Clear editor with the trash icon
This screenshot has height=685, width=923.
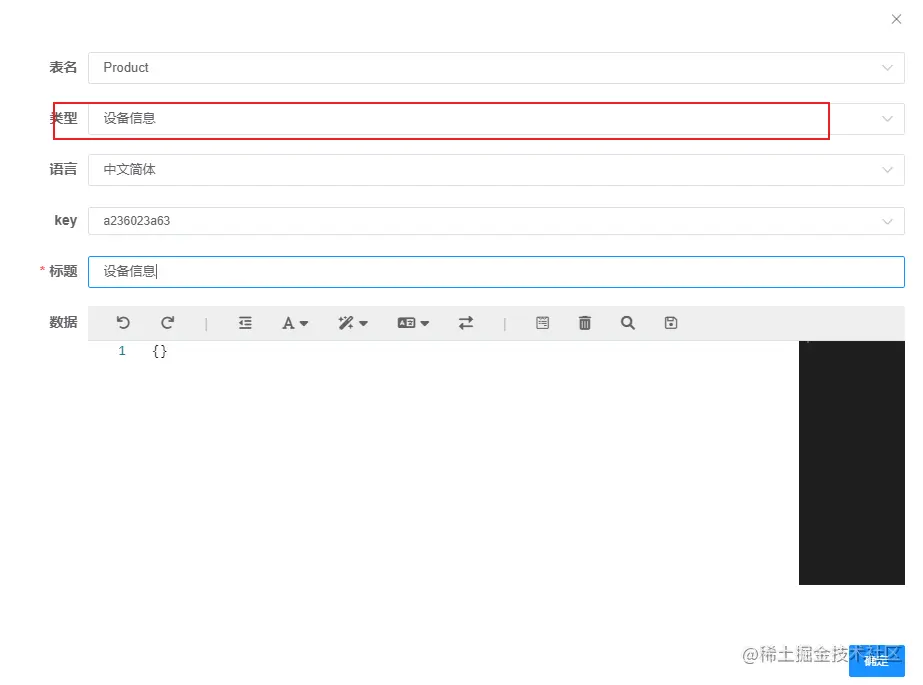pos(585,322)
